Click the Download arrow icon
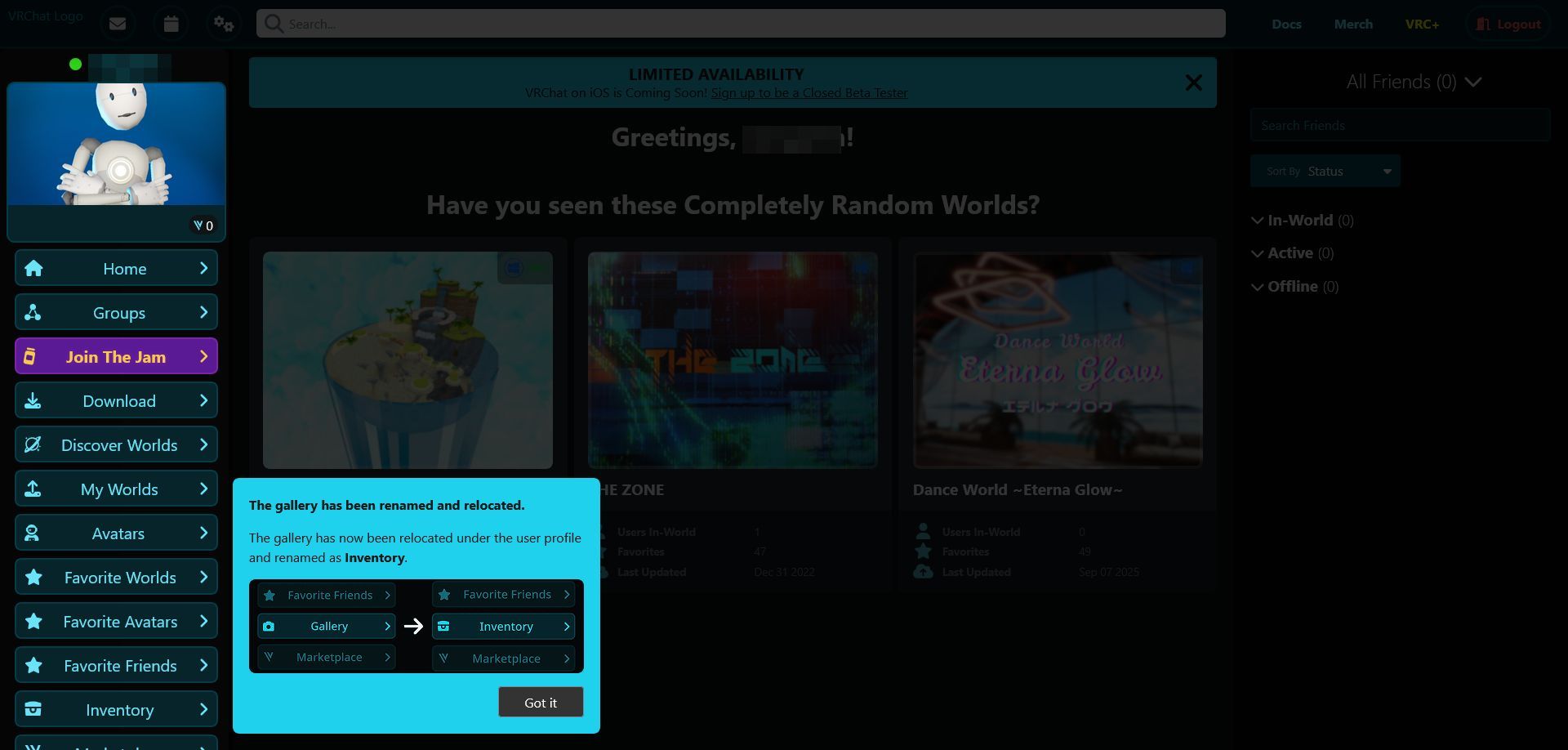Image resolution: width=1568 pixels, height=750 pixels. tap(33, 400)
